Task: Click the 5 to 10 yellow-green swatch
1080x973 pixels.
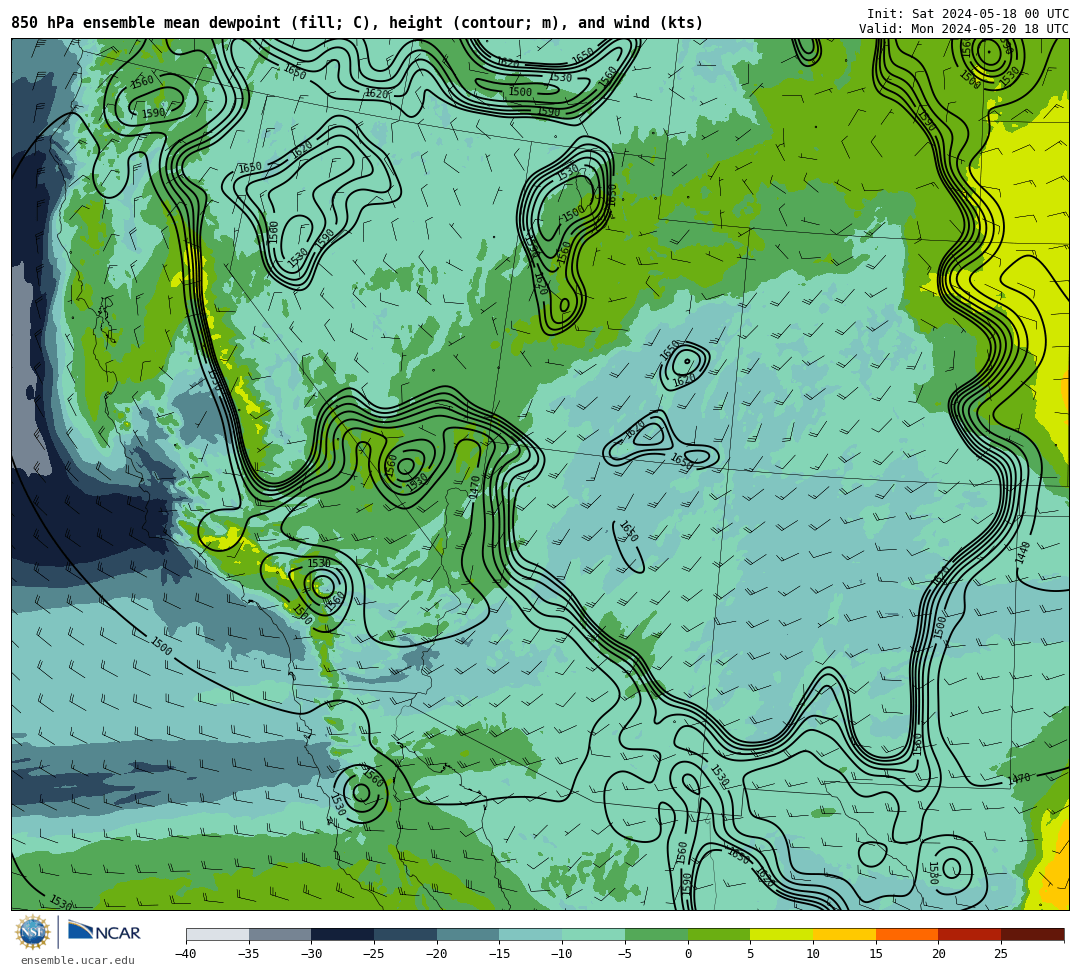Action: click(x=782, y=934)
